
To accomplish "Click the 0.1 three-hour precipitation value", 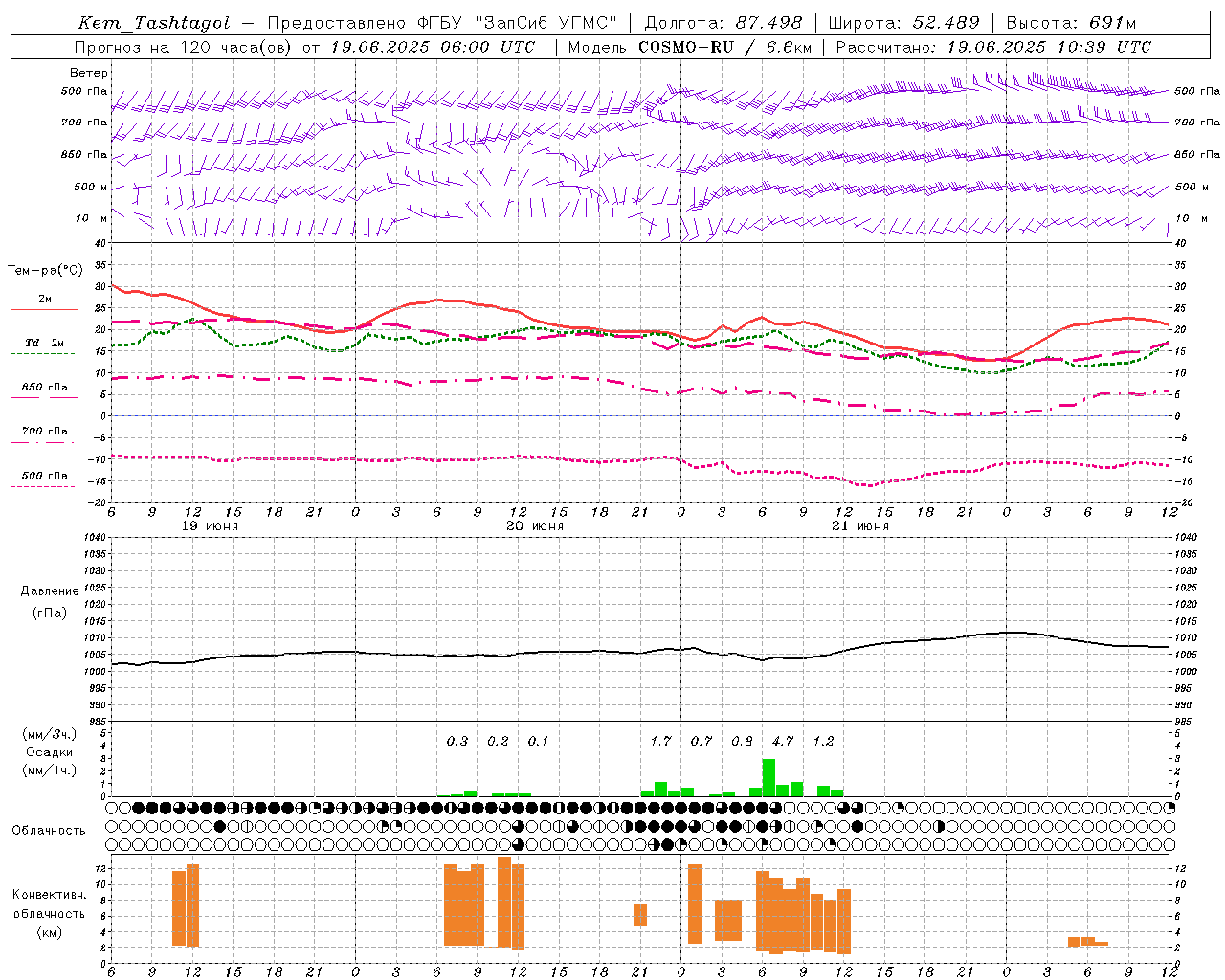I will tap(538, 741).
